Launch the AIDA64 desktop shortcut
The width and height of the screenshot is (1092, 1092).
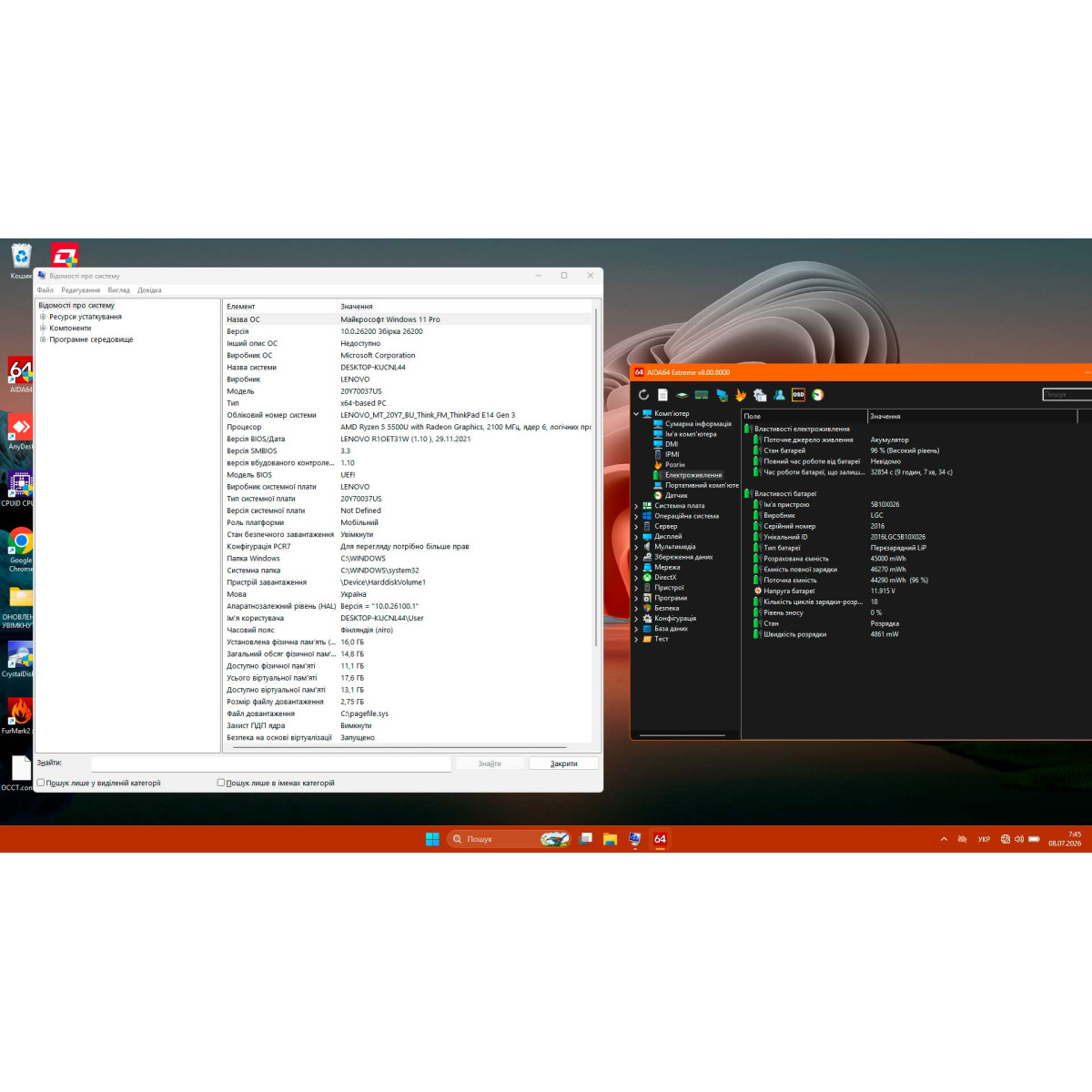coord(20,375)
